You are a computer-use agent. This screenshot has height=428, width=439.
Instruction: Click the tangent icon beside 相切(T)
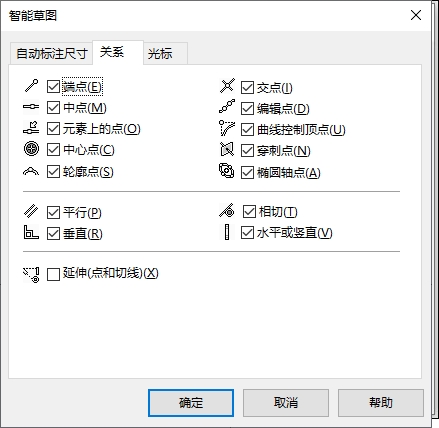pyautogui.click(x=227, y=211)
